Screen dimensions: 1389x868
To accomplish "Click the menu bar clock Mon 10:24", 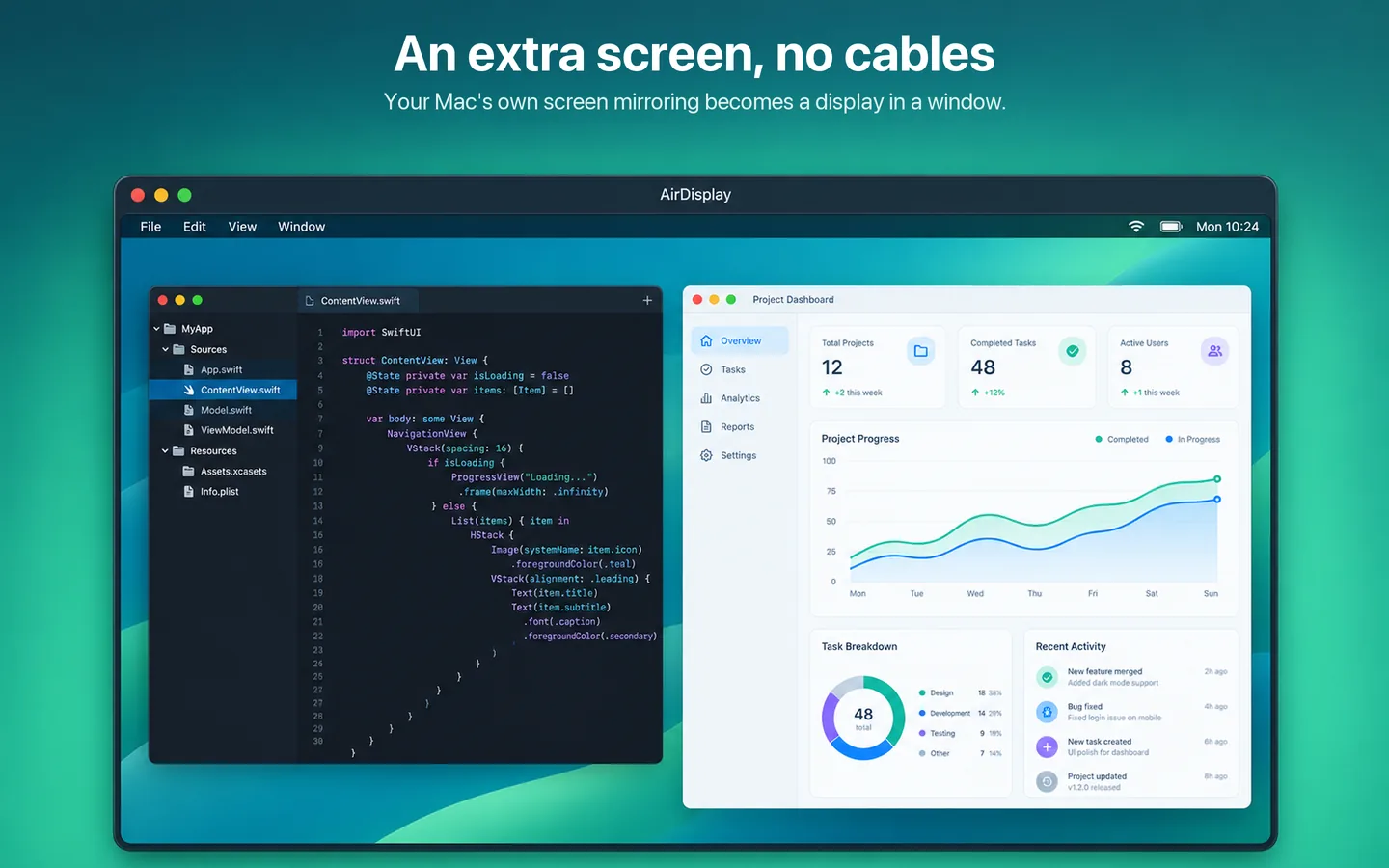I will pos(1227,227).
